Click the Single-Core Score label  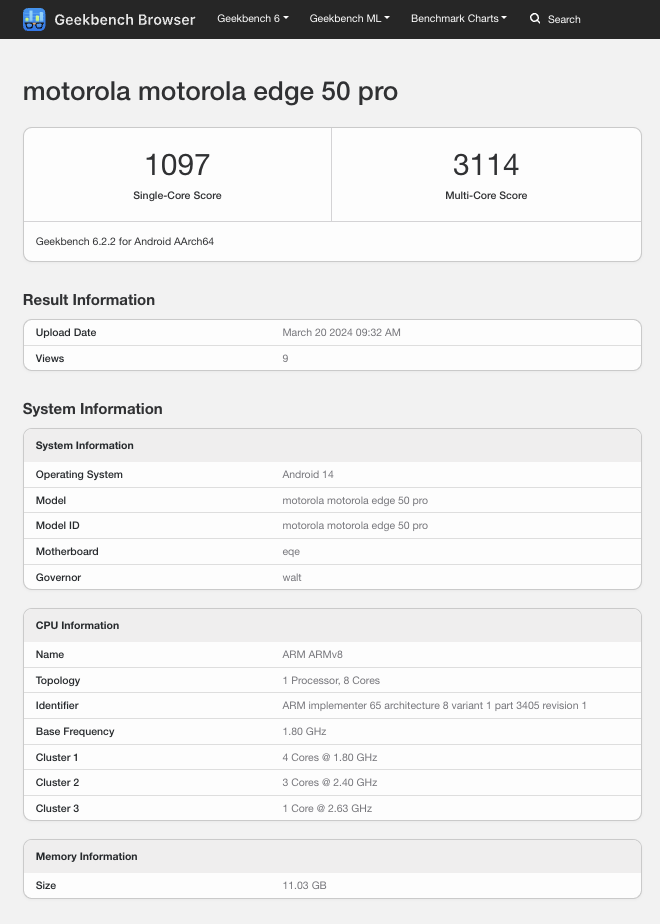(x=177, y=196)
